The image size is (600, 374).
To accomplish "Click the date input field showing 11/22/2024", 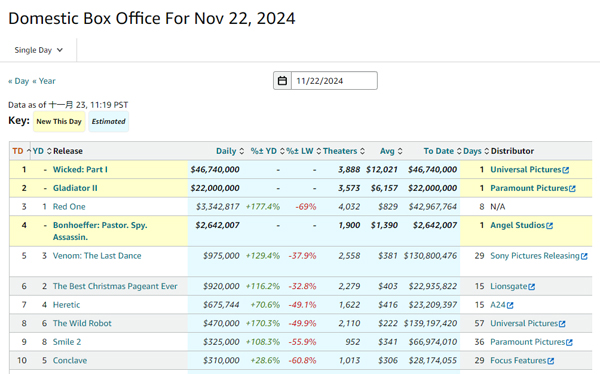I will (334, 81).
